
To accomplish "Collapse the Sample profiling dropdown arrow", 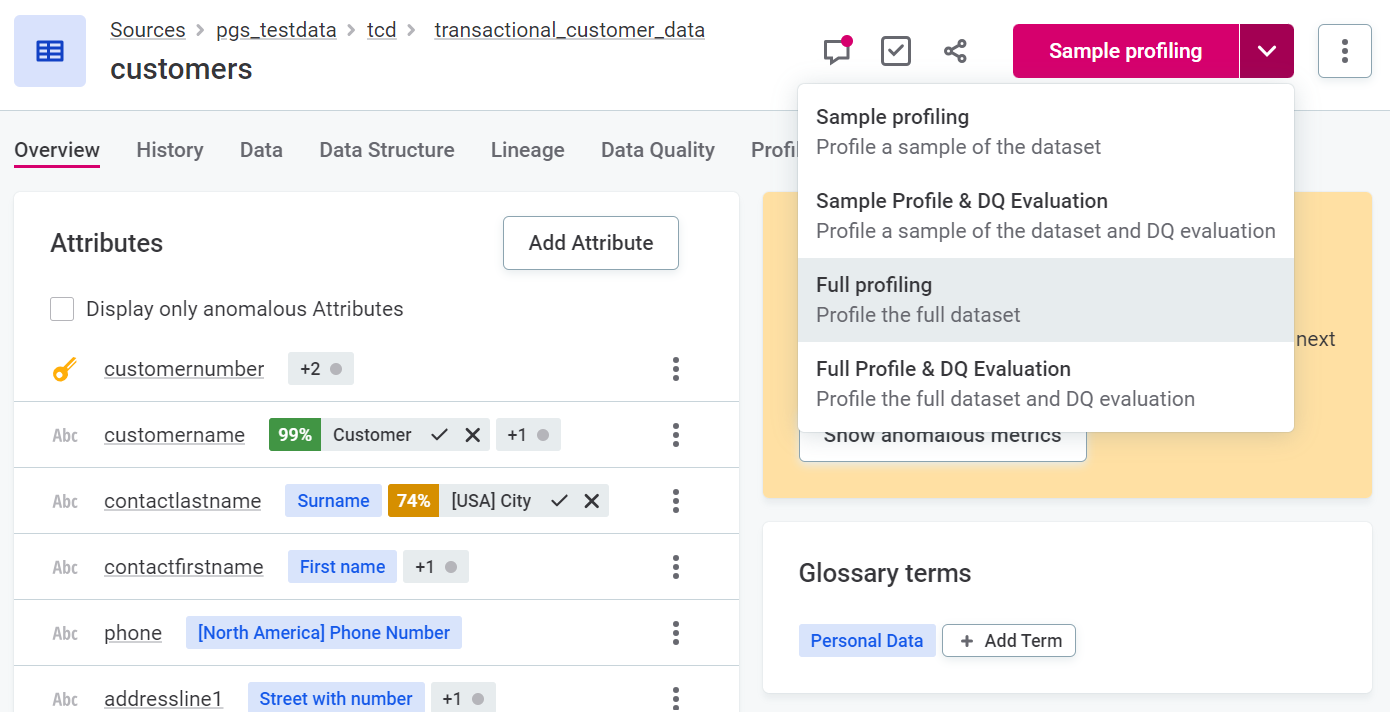I will tap(1266, 51).
